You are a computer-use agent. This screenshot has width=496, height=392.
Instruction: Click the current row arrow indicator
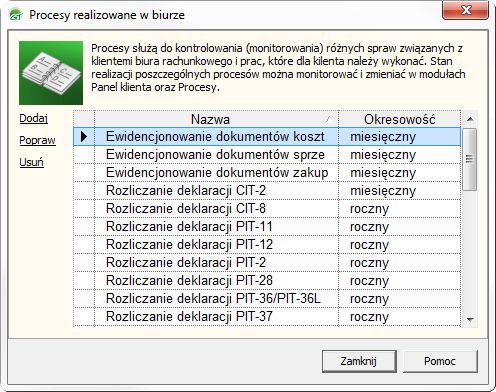tap(84, 137)
